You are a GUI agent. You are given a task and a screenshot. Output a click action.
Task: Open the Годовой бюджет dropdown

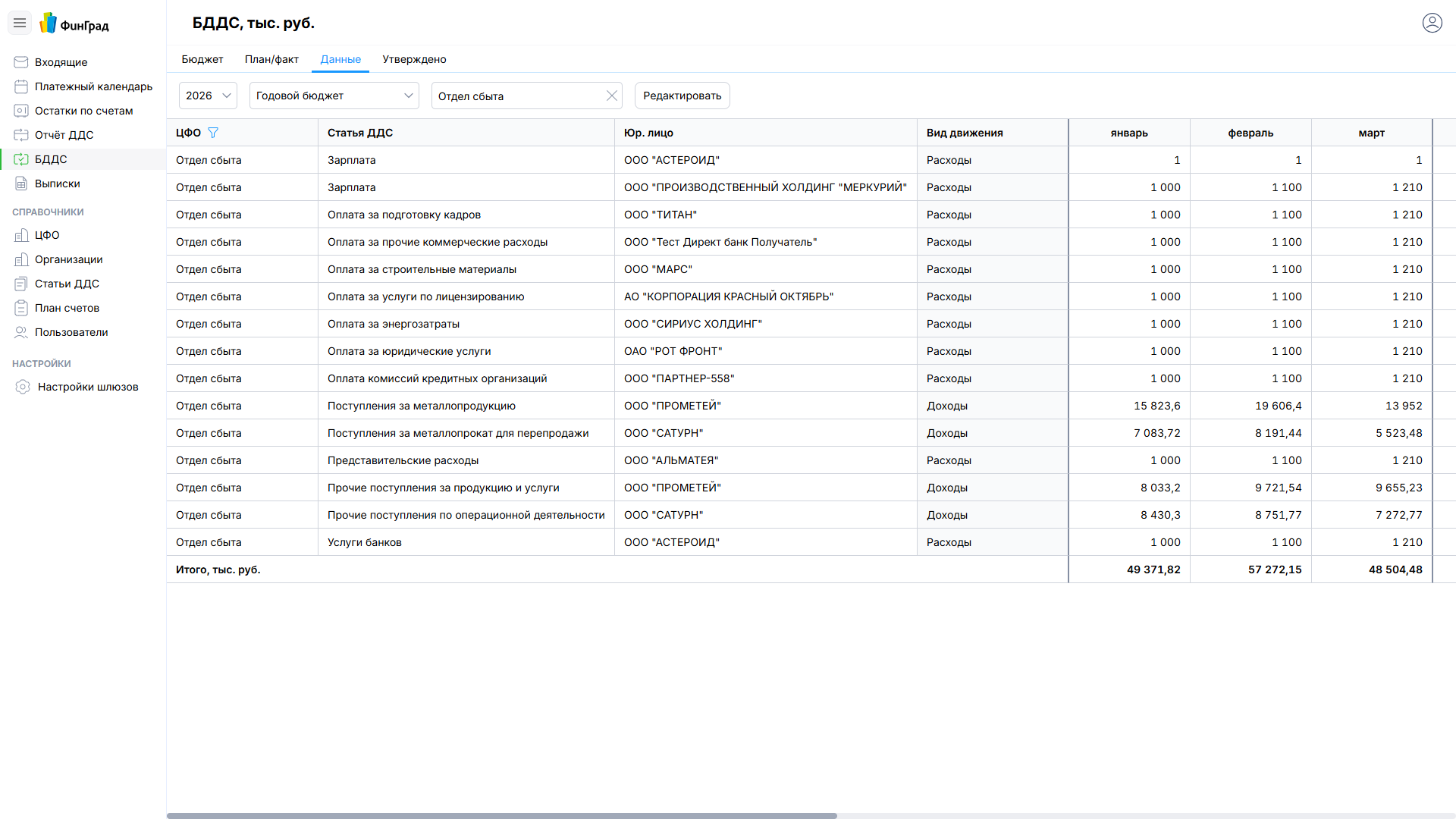[x=334, y=96]
